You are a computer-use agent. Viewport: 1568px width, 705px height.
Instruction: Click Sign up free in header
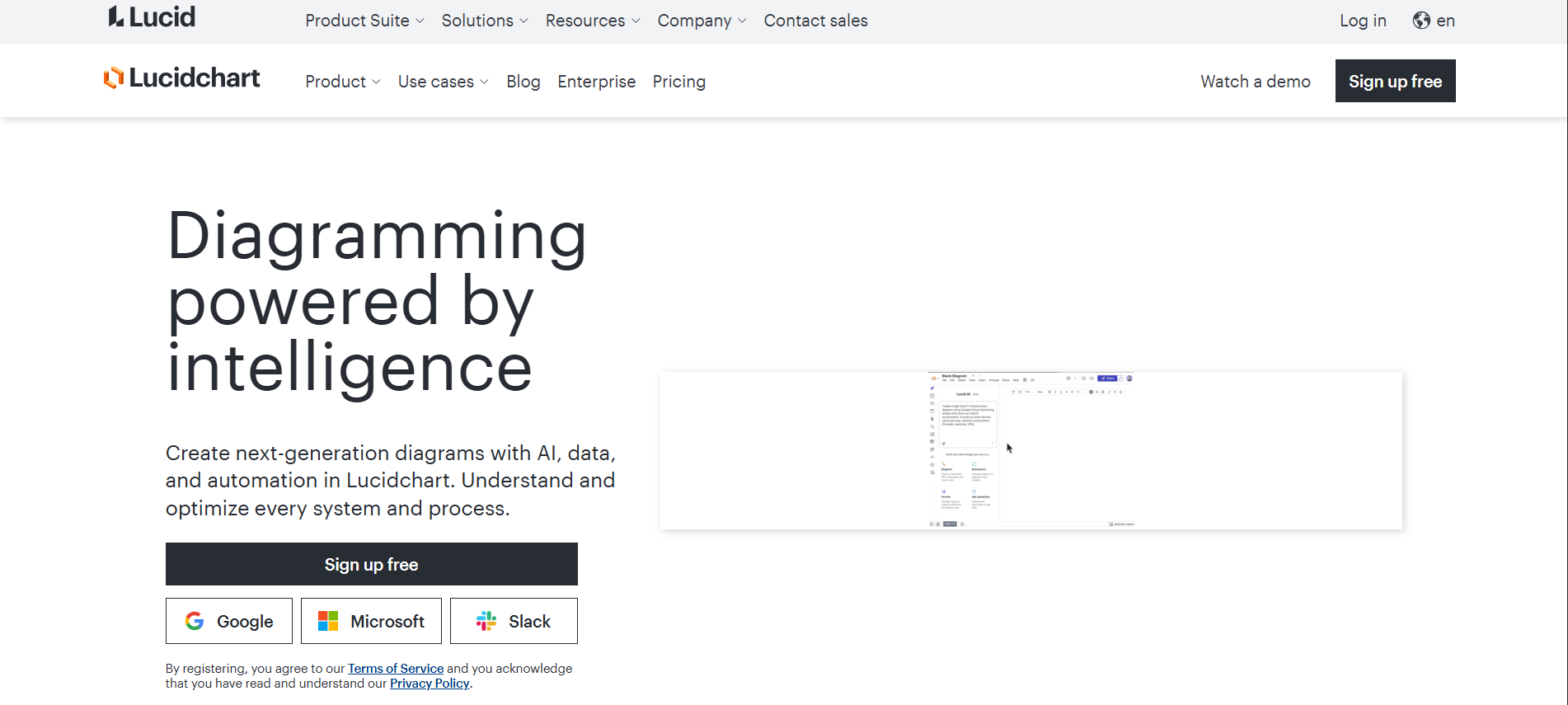click(1396, 81)
